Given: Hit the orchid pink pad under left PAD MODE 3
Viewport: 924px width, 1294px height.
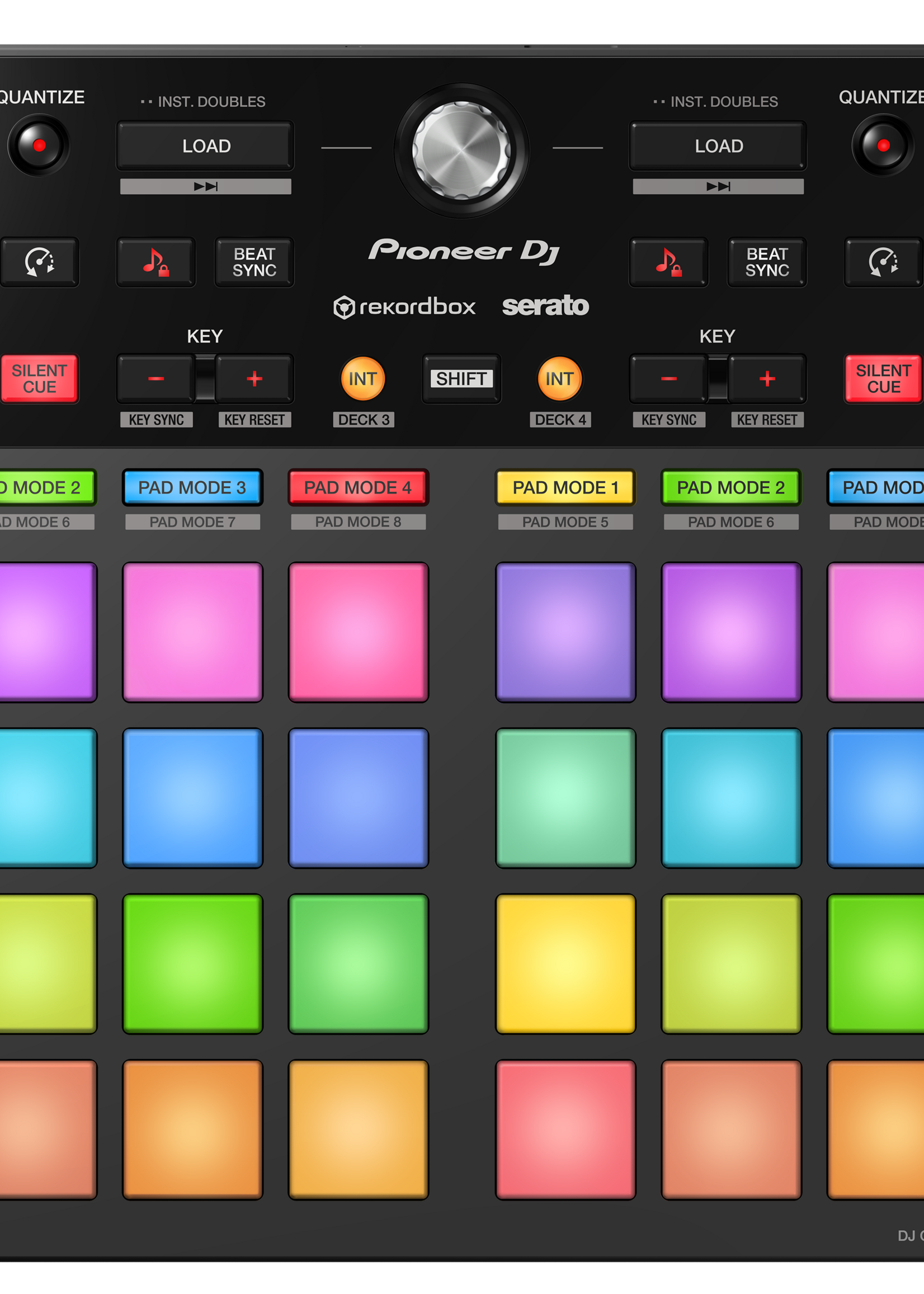Looking at the screenshot, I should 193,632.
